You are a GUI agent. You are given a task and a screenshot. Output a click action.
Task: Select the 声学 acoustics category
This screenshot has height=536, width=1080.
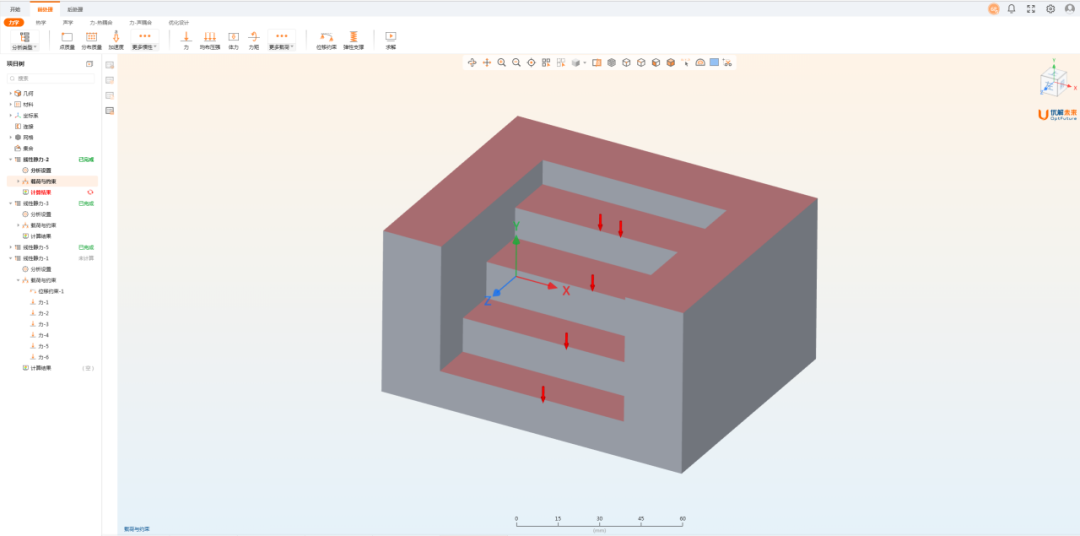68,23
